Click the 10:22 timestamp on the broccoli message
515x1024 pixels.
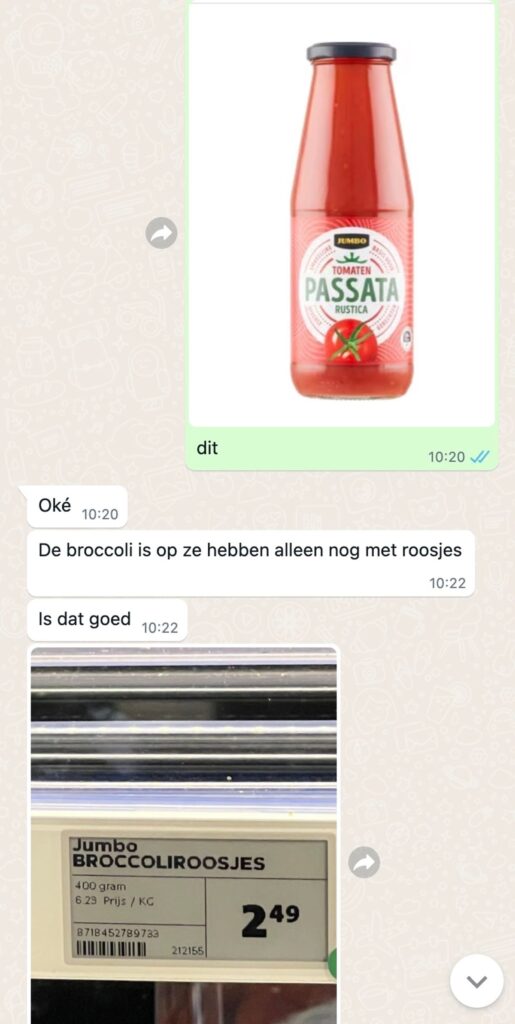click(x=448, y=583)
